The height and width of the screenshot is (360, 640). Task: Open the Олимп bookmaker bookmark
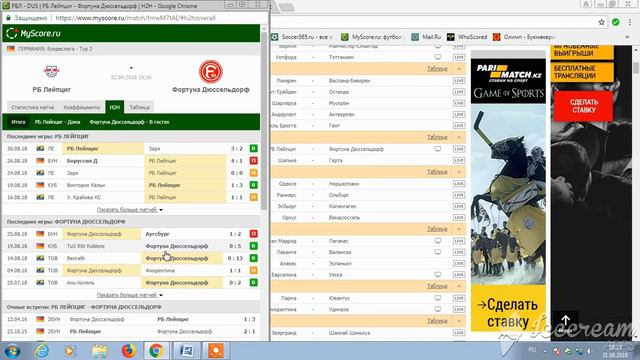pos(524,37)
